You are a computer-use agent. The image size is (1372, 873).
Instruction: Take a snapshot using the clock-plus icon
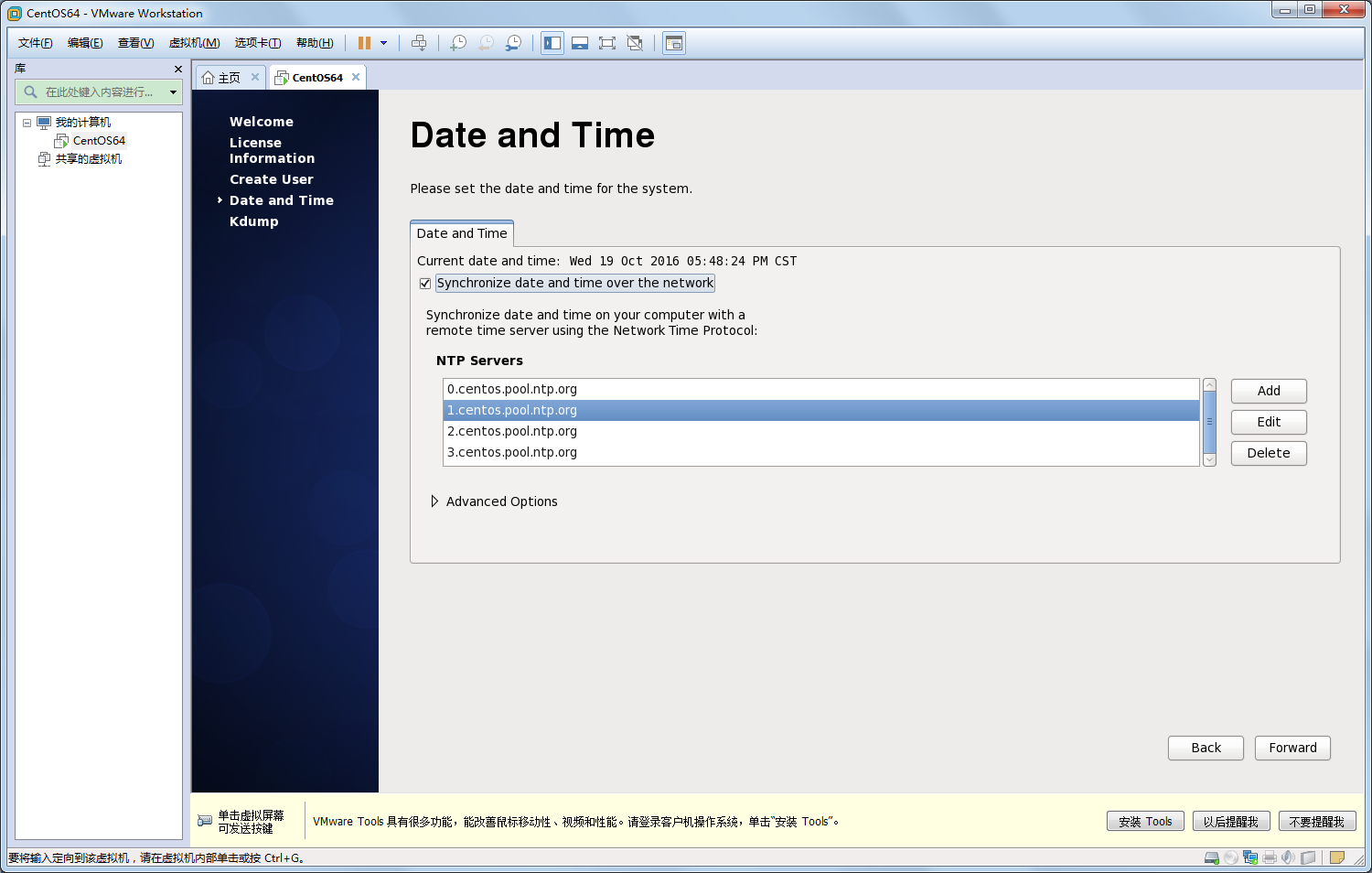(x=458, y=43)
